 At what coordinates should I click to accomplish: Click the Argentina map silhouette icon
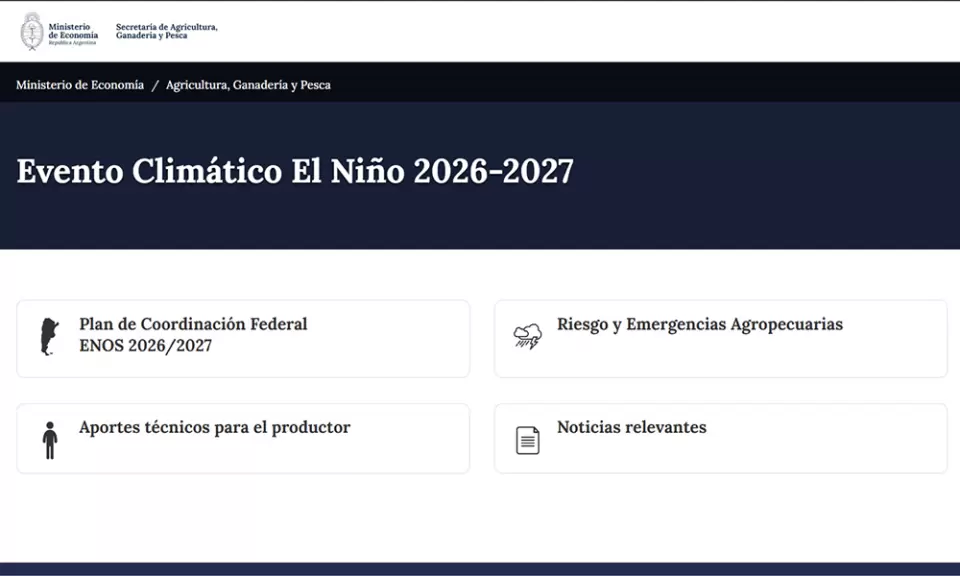point(50,337)
